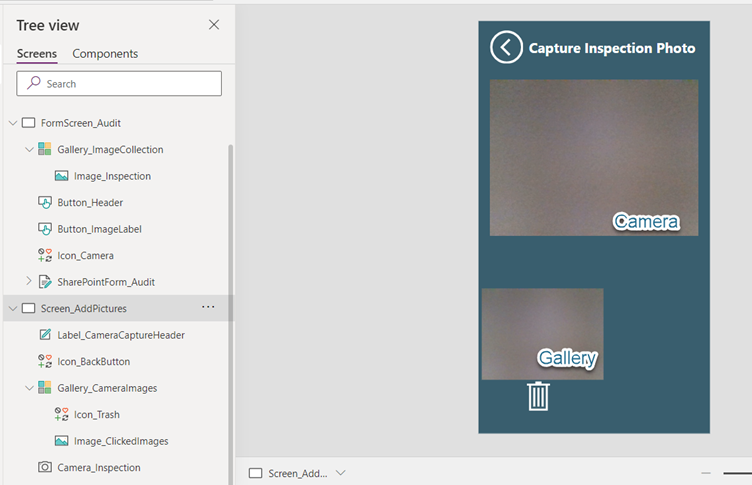Click the Icon_Camera icon glyph
Screen dimensions: 752x485
coord(45,255)
